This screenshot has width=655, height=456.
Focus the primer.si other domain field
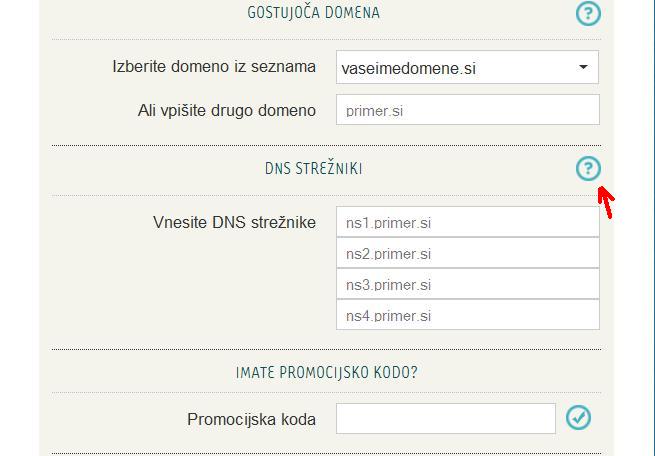(467, 110)
